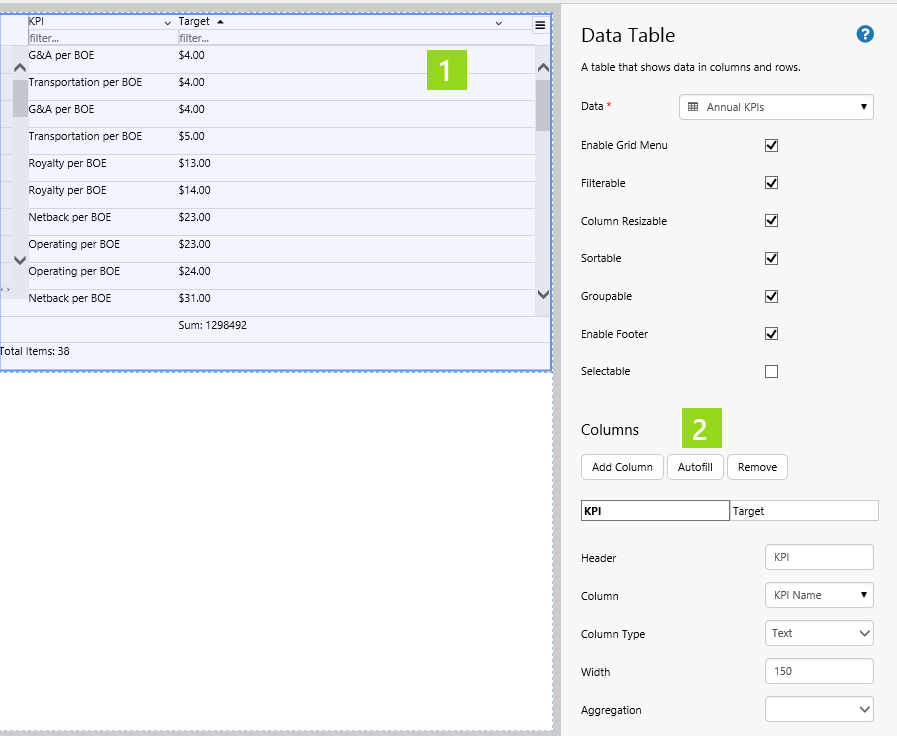The width and height of the screenshot is (897, 736).
Task: Click the table's right scrollbar down arrow
Action: point(543,295)
